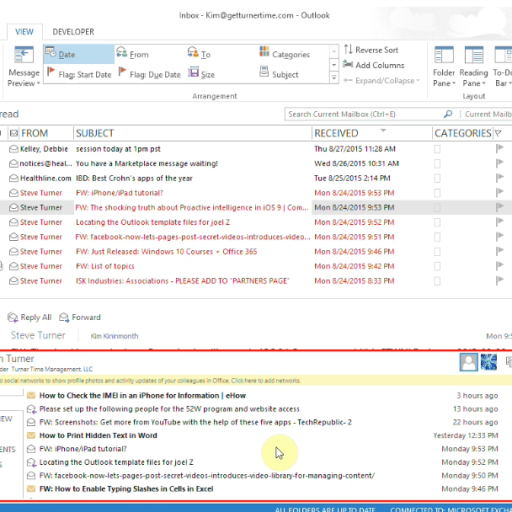Click Steve Turner sender name in reading pane

pos(38,335)
